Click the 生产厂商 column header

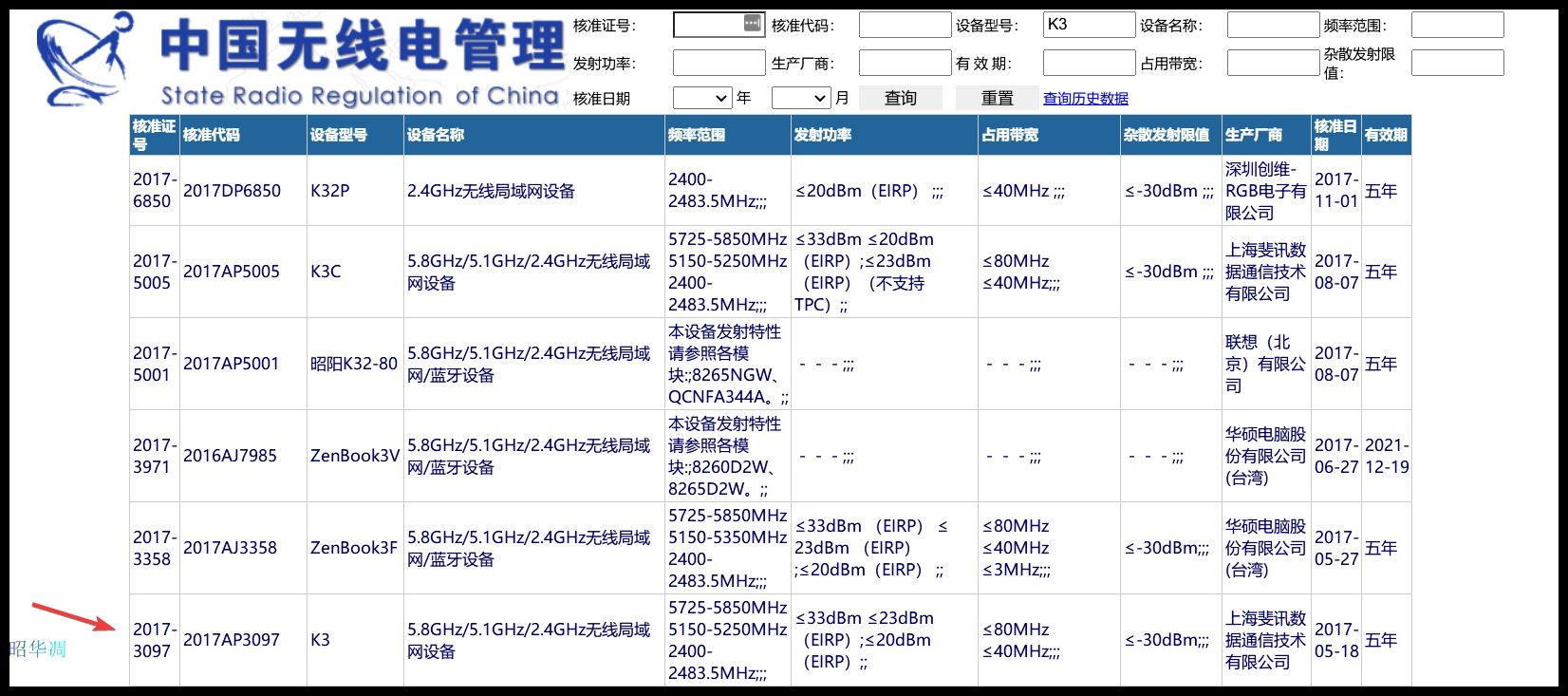pos(1266,135)
